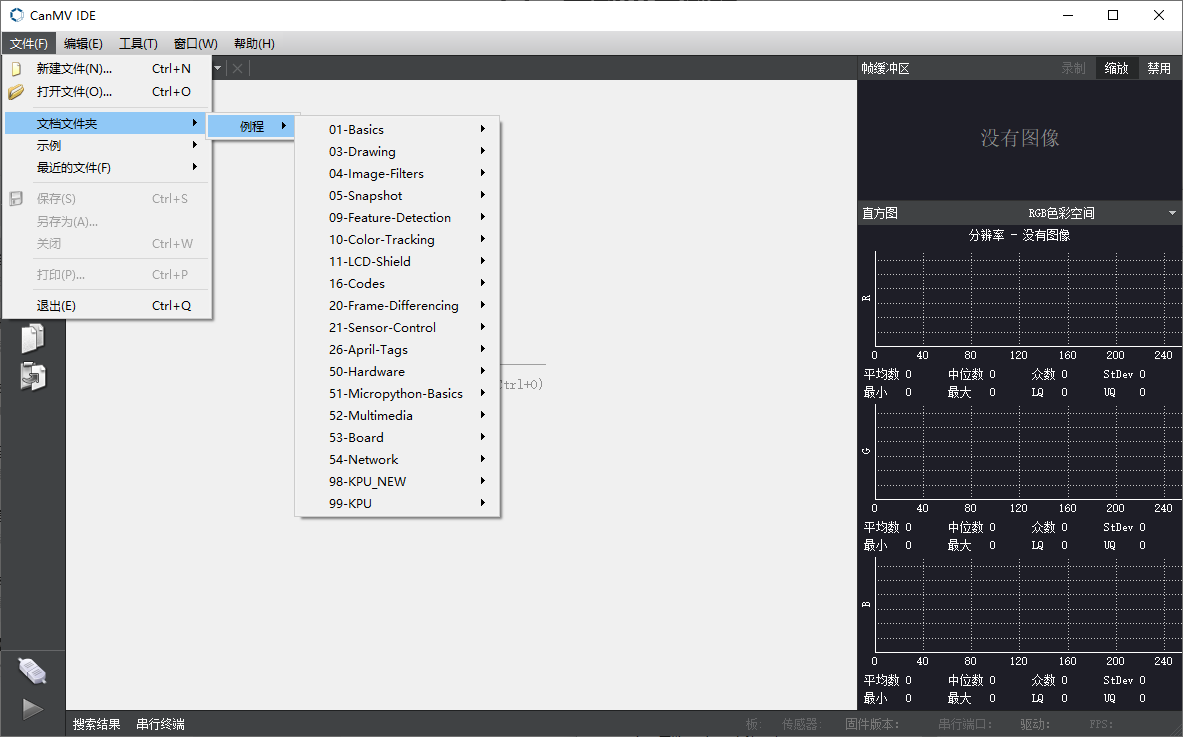Click the R channel histogram graph
The image size is (1183, 737).
(1028, 298)
